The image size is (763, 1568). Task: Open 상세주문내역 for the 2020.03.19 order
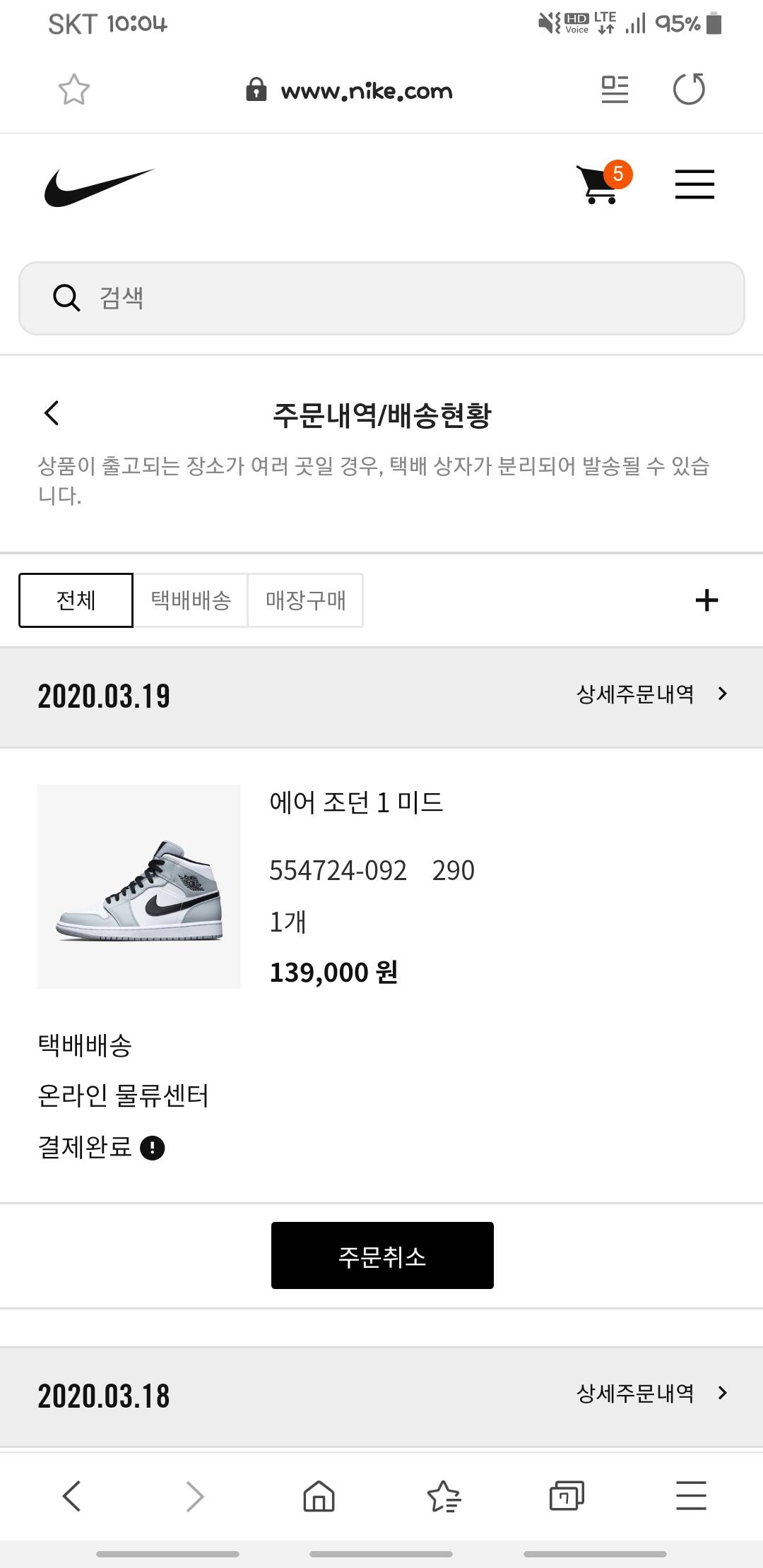point(651,694)
